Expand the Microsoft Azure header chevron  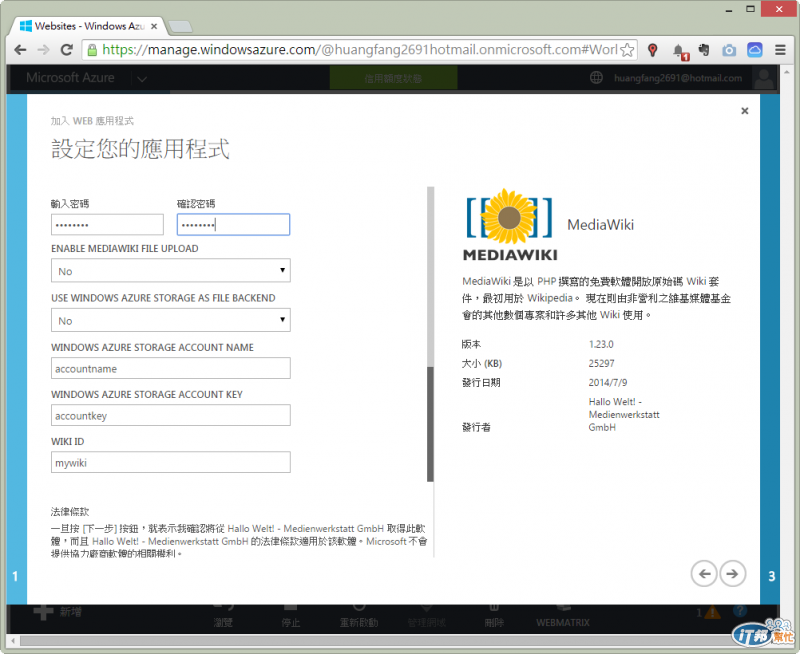(x=142, y=79)
